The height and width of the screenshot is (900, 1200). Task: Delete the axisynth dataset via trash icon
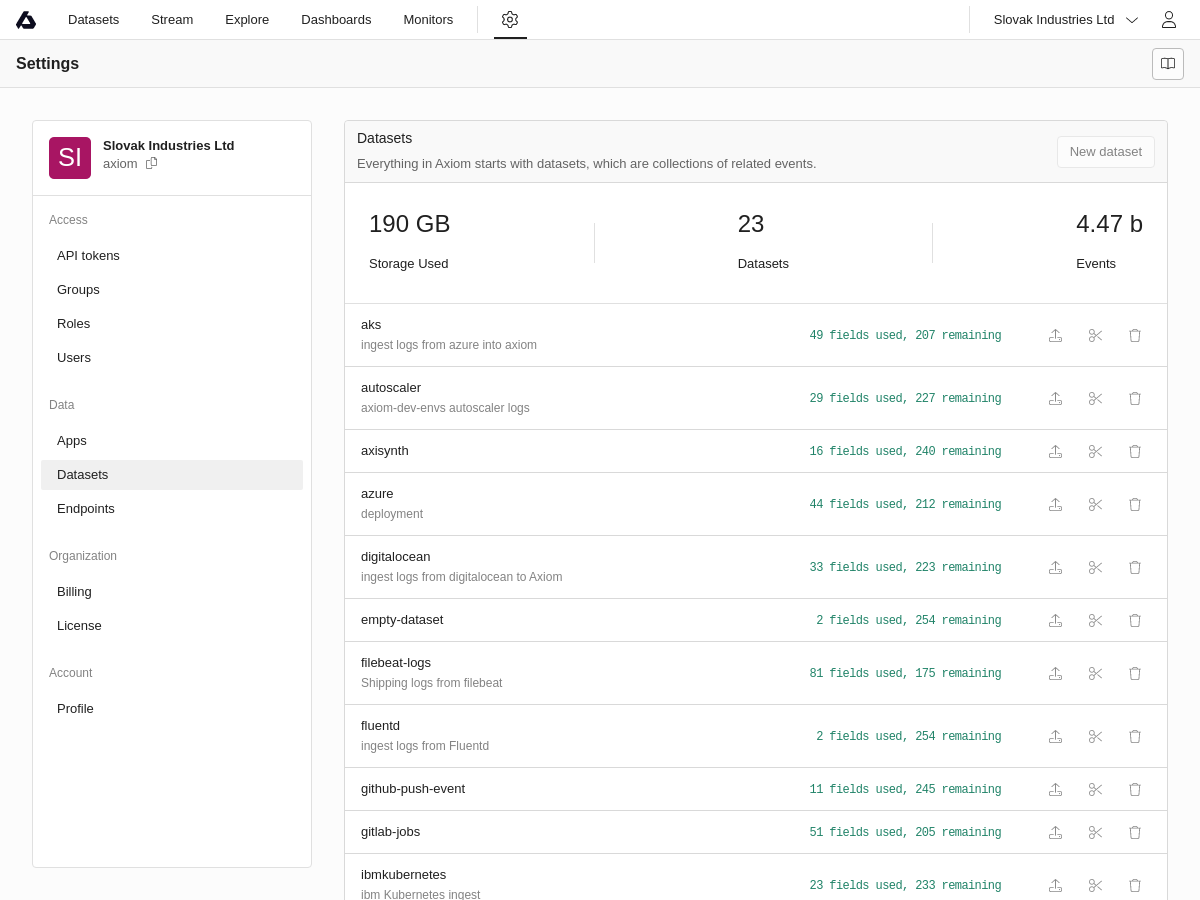(x=1135, y=452)
